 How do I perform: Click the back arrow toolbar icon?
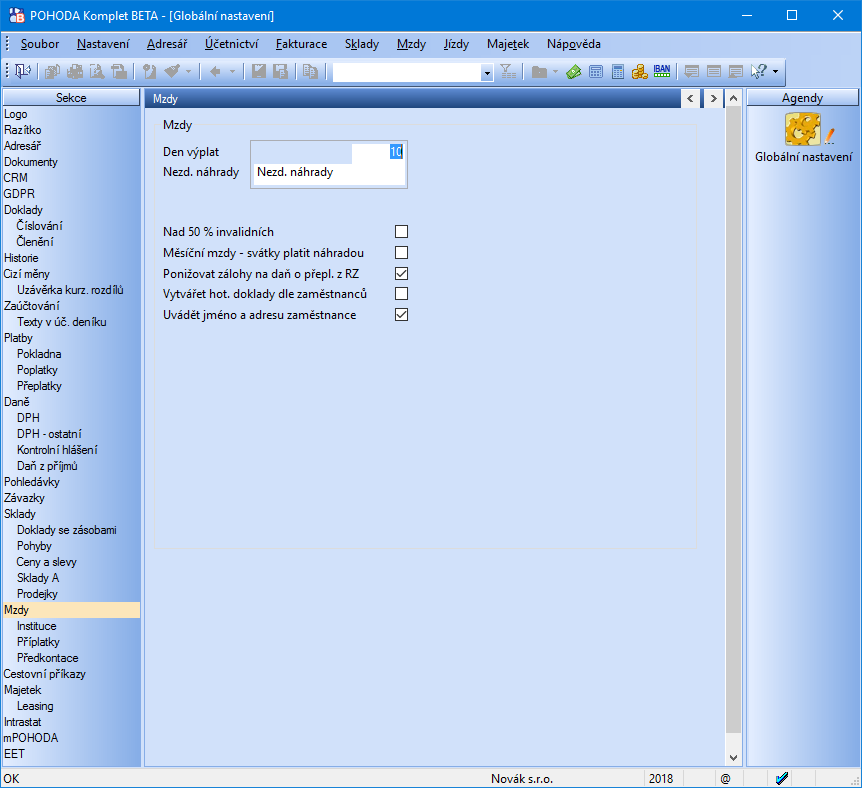(216, 71)
